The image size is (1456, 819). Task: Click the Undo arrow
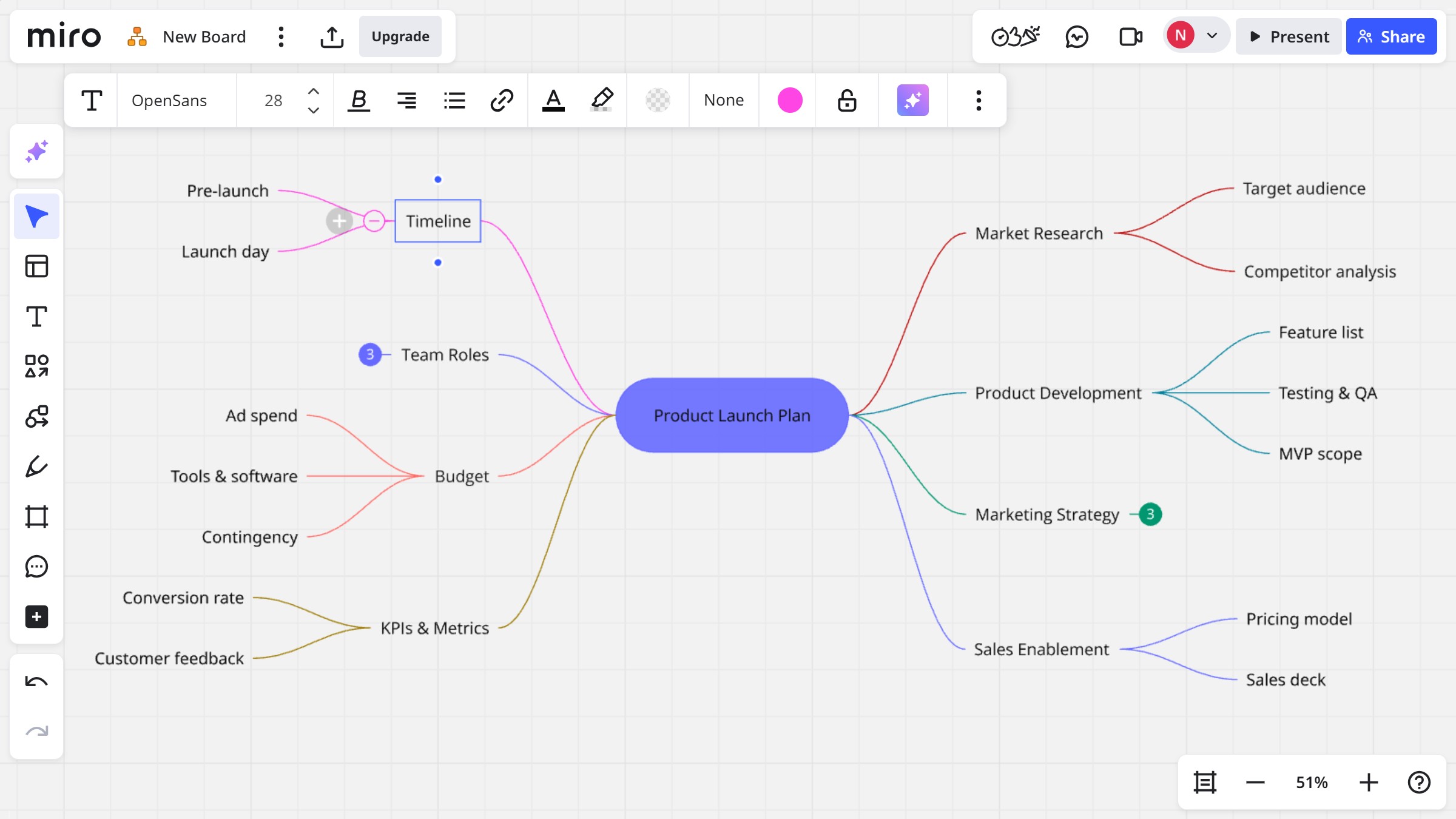[x=36, y=682]
